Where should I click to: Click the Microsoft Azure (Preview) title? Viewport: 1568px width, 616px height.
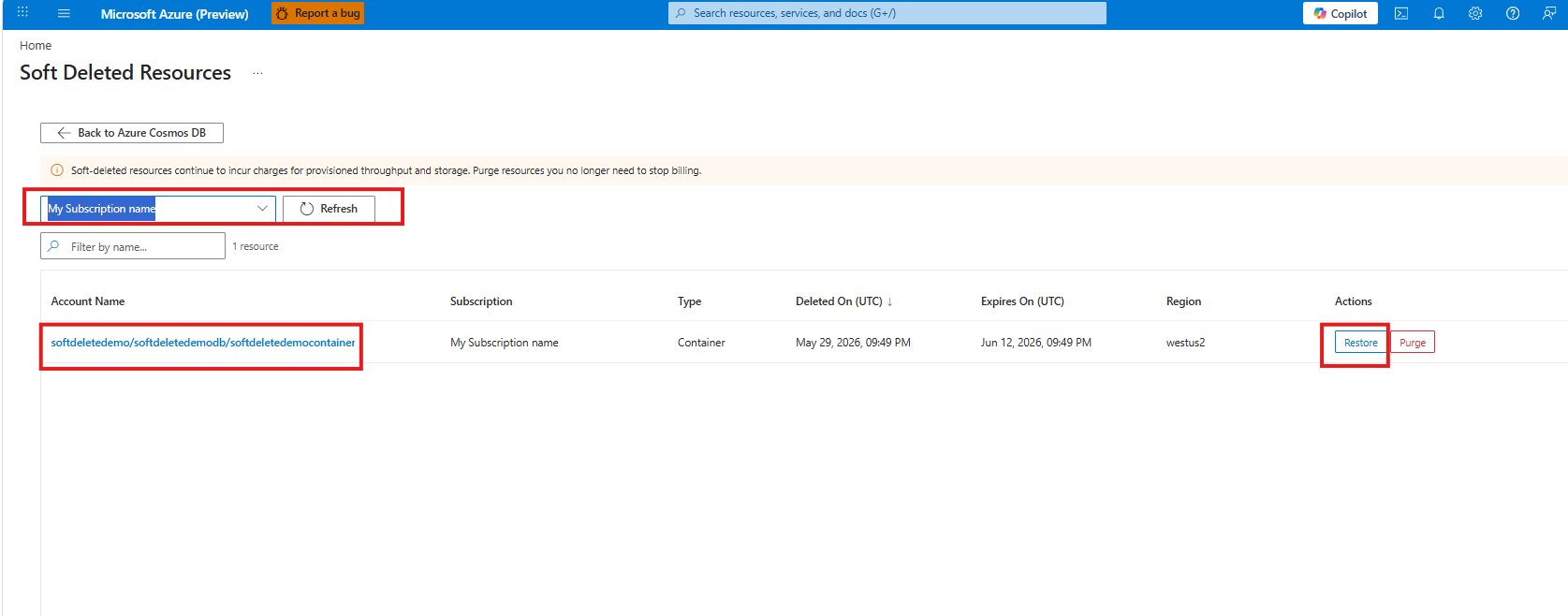(x=175, y=14)
